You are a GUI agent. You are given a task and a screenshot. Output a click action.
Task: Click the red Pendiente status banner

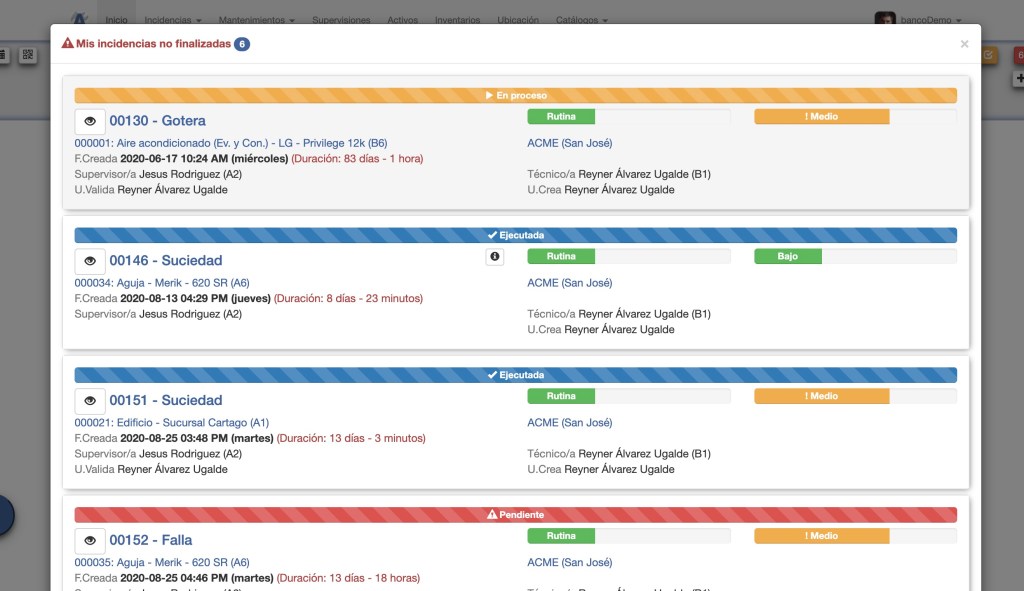[x=515, y=515]
